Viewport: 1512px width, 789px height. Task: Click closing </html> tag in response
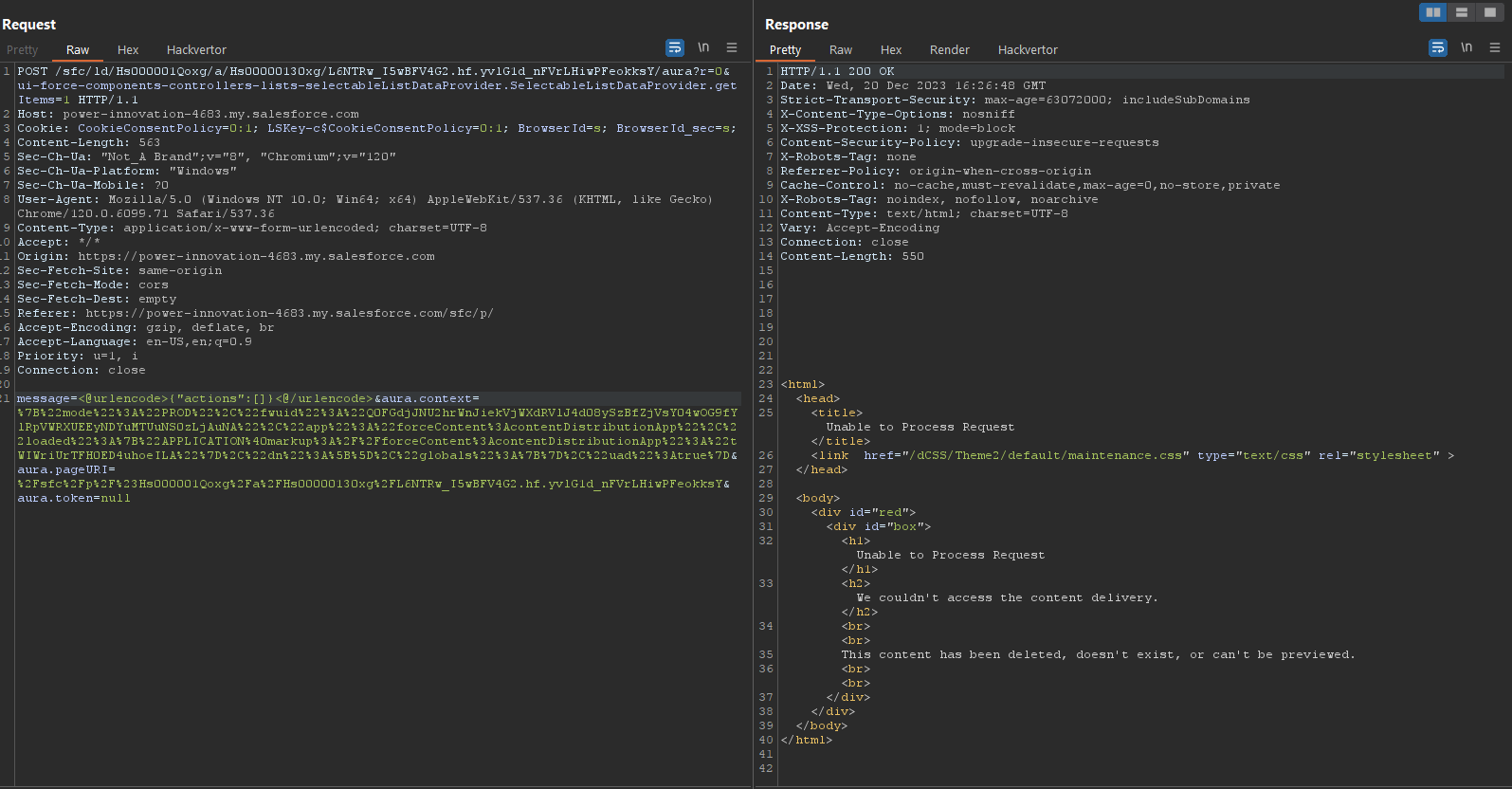point(806,740)
